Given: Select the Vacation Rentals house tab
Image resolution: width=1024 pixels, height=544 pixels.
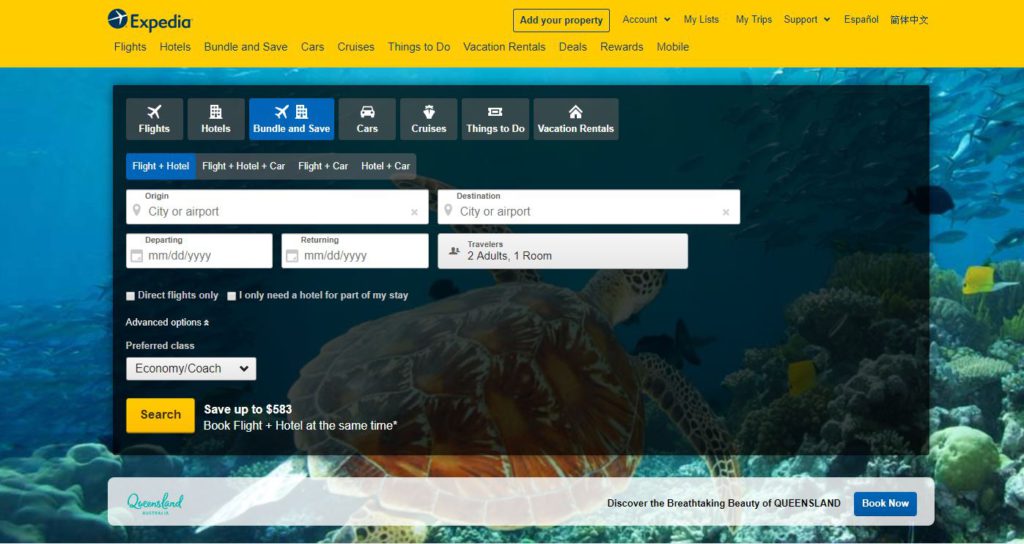Looking at the screenshot, I should pos(575,119).
